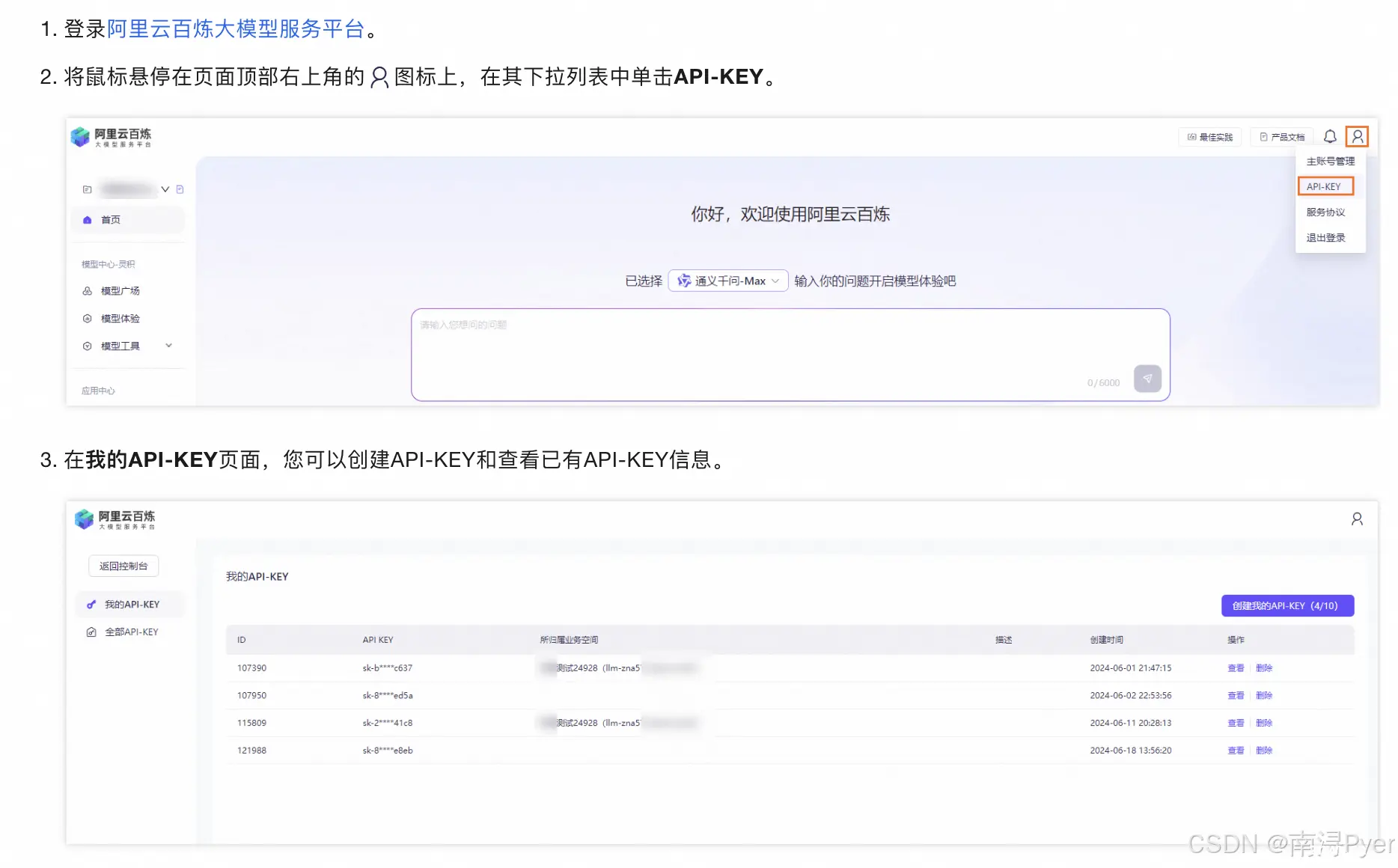Click the 阿里云百炼 logo in second screenshot

tap(115, 519)
